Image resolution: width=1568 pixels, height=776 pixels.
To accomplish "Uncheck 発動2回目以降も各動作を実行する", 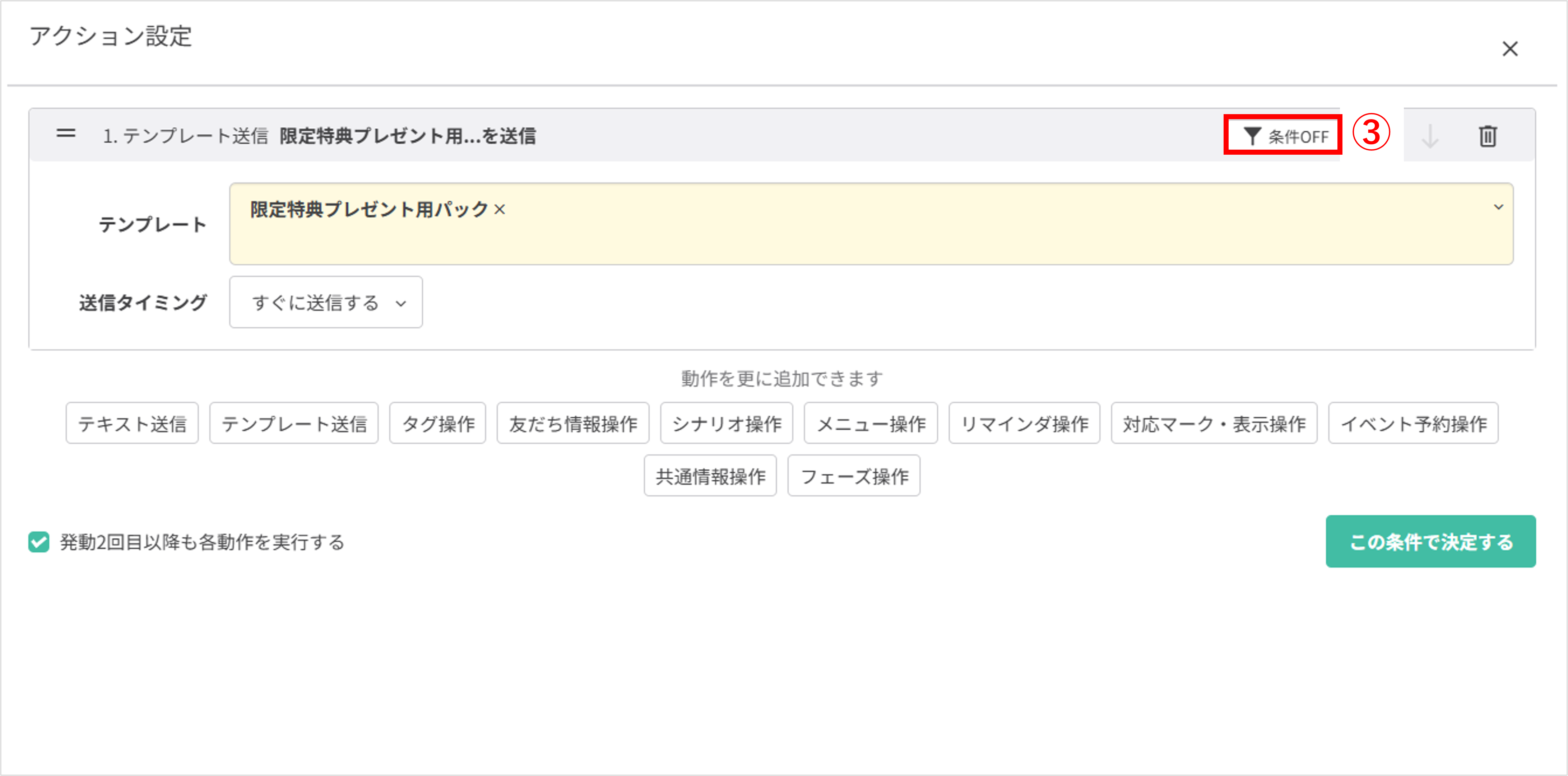I will [38, 542].
